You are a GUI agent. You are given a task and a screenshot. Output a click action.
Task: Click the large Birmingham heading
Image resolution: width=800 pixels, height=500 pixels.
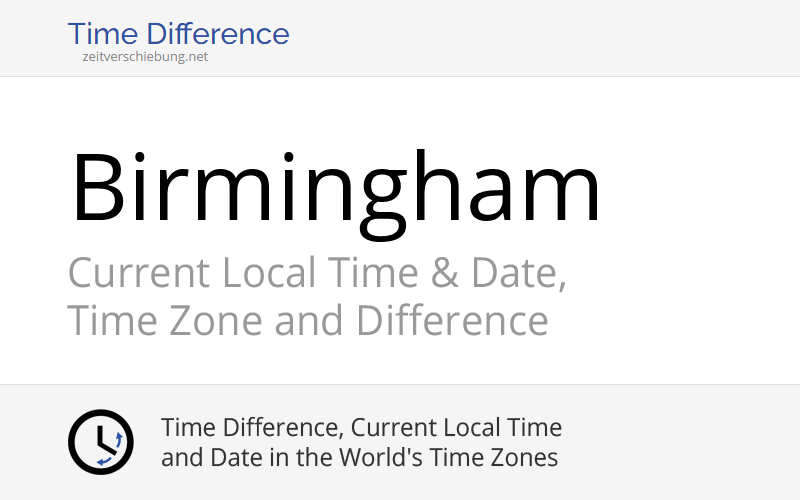coord(336,187)
